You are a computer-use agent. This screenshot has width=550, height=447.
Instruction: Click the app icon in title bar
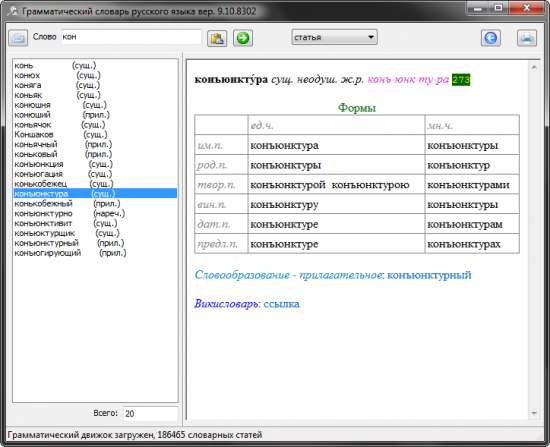13,11
